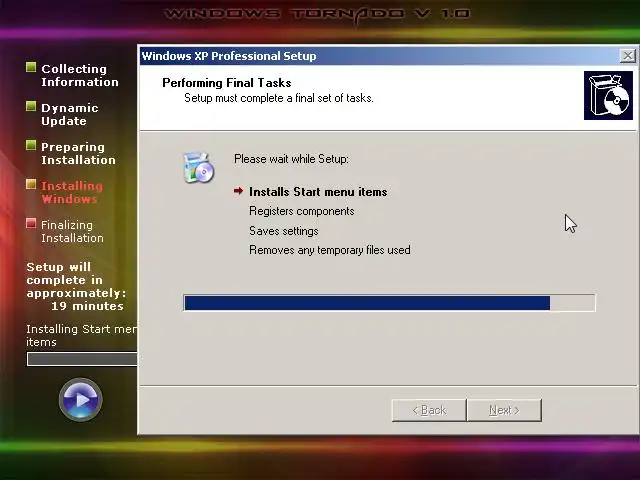This screenshot has width=640, height=480.
Task: Click the green square beside Dynamic Update
Action: pyautogui.click(x=31, y=106)
